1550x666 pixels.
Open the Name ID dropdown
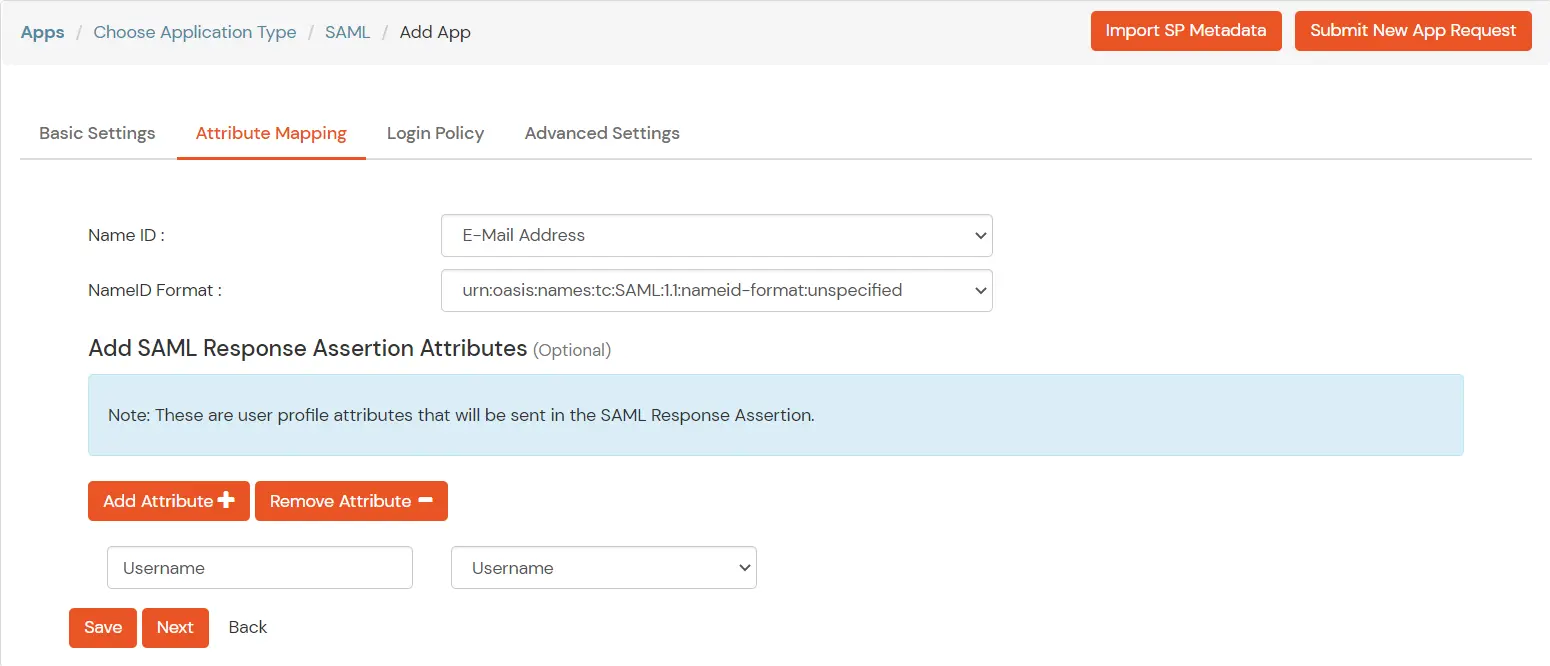tap(716, 235)
